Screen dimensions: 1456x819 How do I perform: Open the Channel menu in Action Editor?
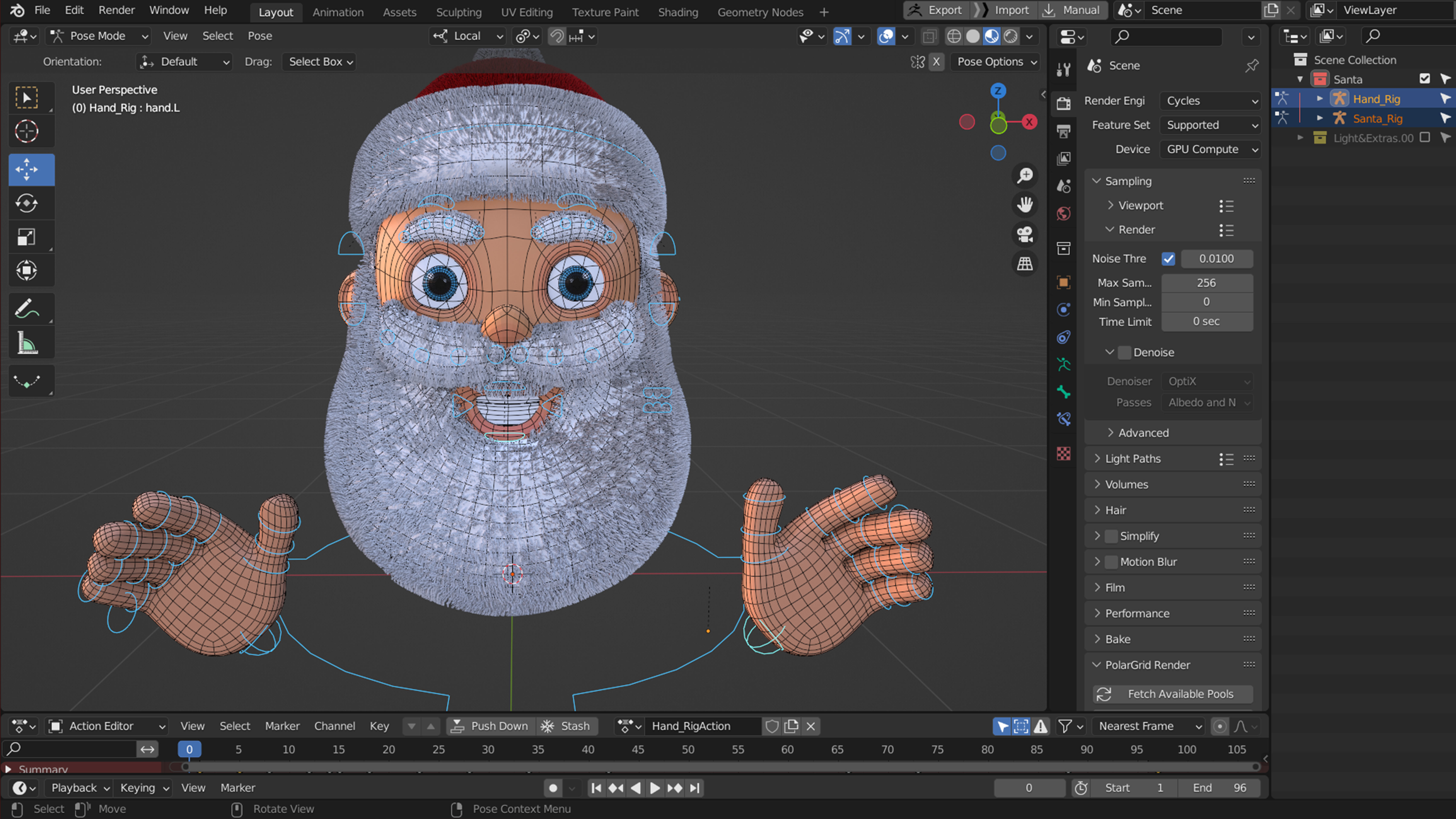335,726
